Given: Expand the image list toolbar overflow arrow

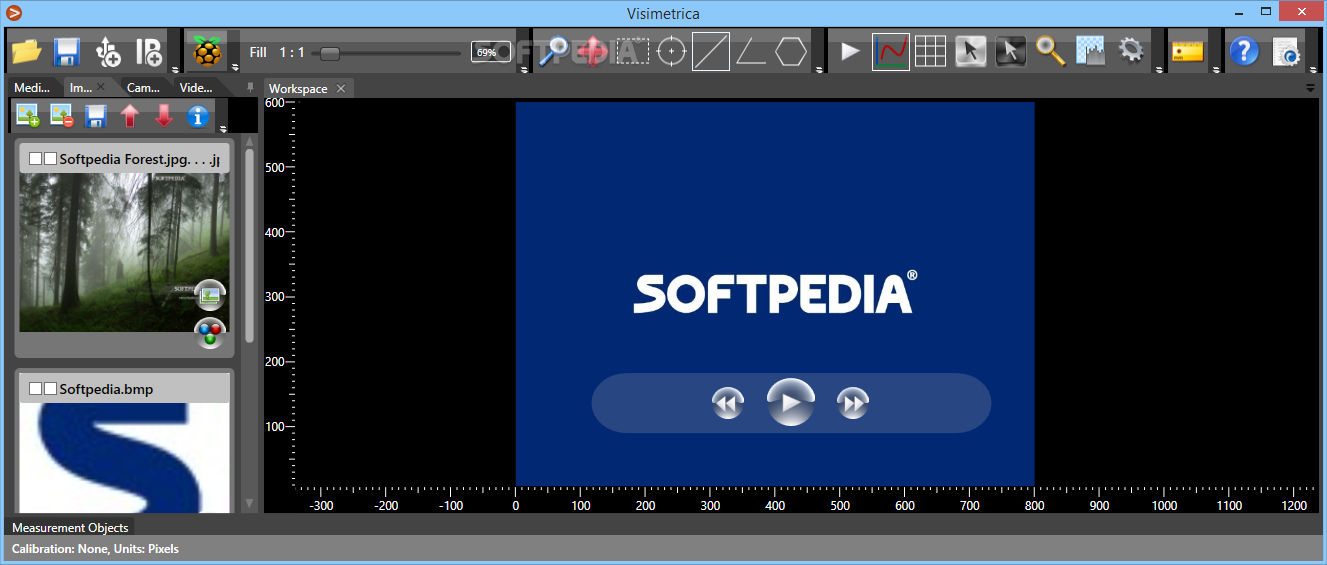Looking at the screenshot, I should 223,129.
